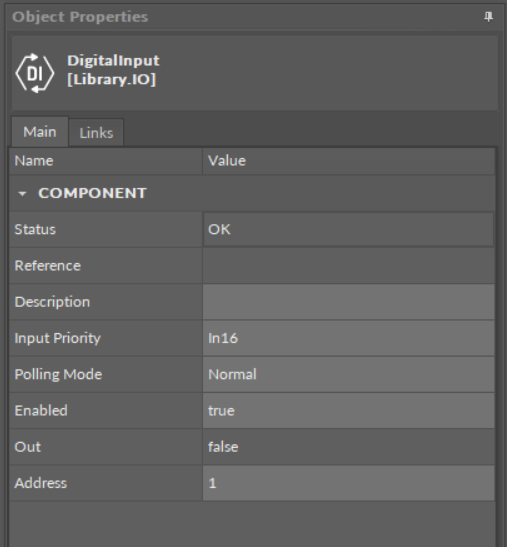
Task: Open the Input Priority In16 value dropdown
Action: (348, 338)
